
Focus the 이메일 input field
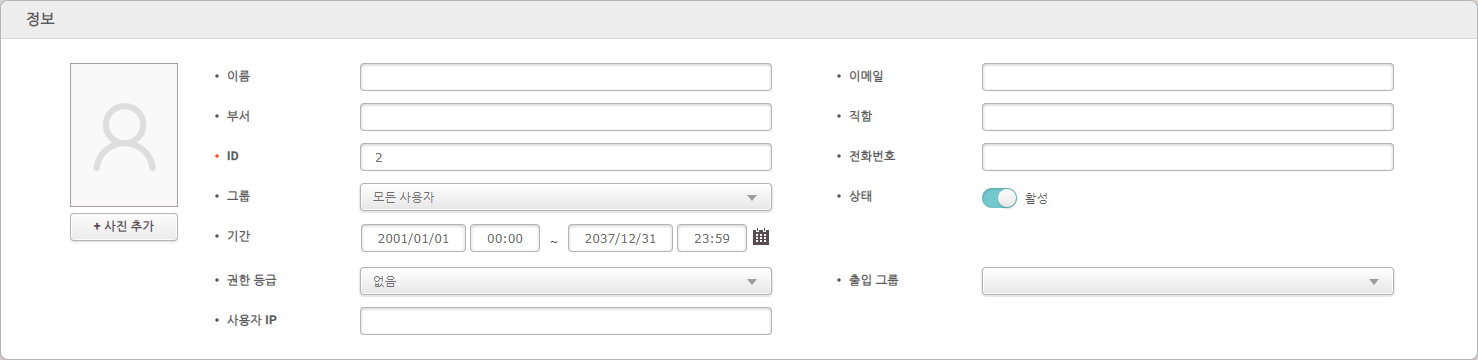click(x=1188, y=77)
